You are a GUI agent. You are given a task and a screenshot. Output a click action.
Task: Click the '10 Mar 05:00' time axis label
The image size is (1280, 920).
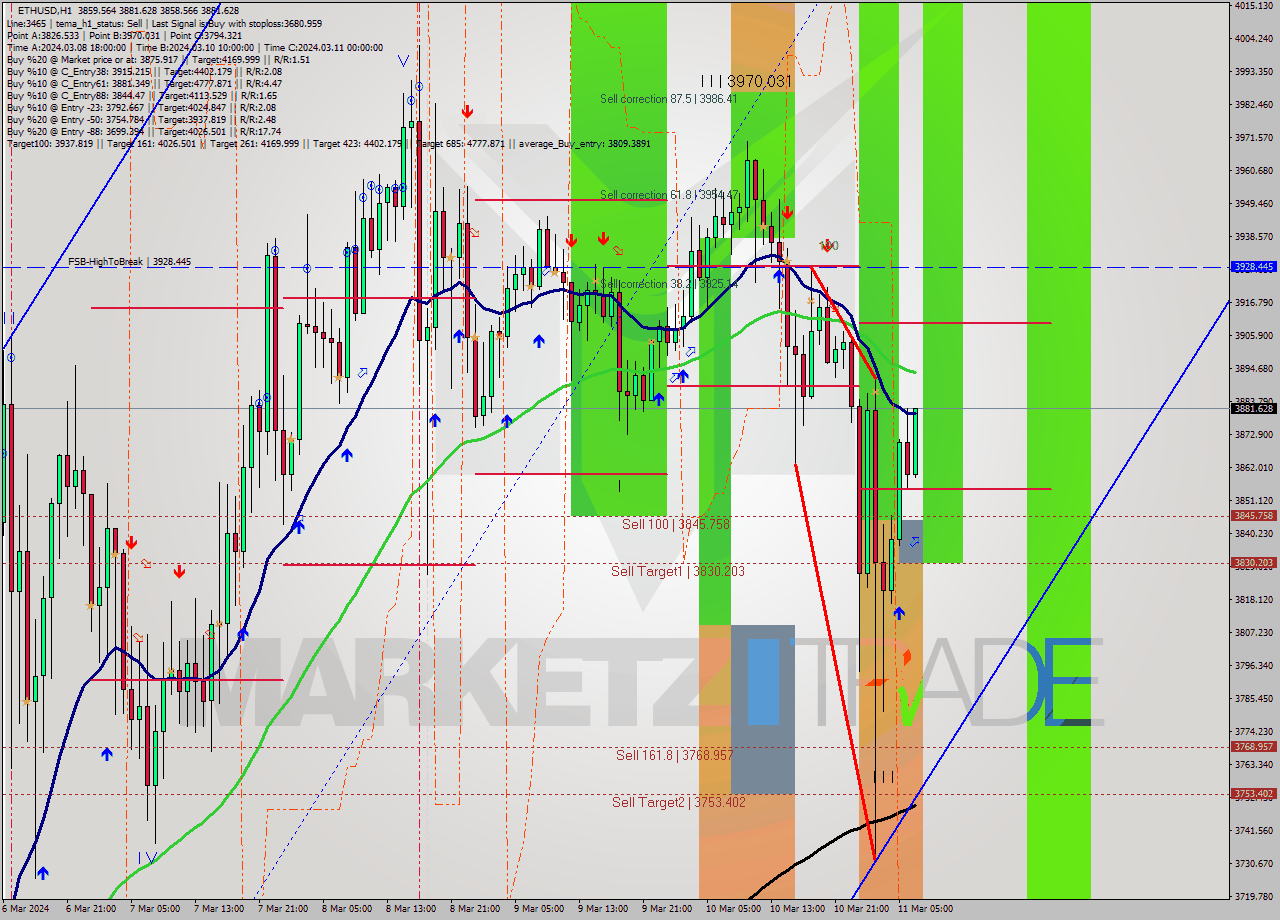tap(733, 909)
